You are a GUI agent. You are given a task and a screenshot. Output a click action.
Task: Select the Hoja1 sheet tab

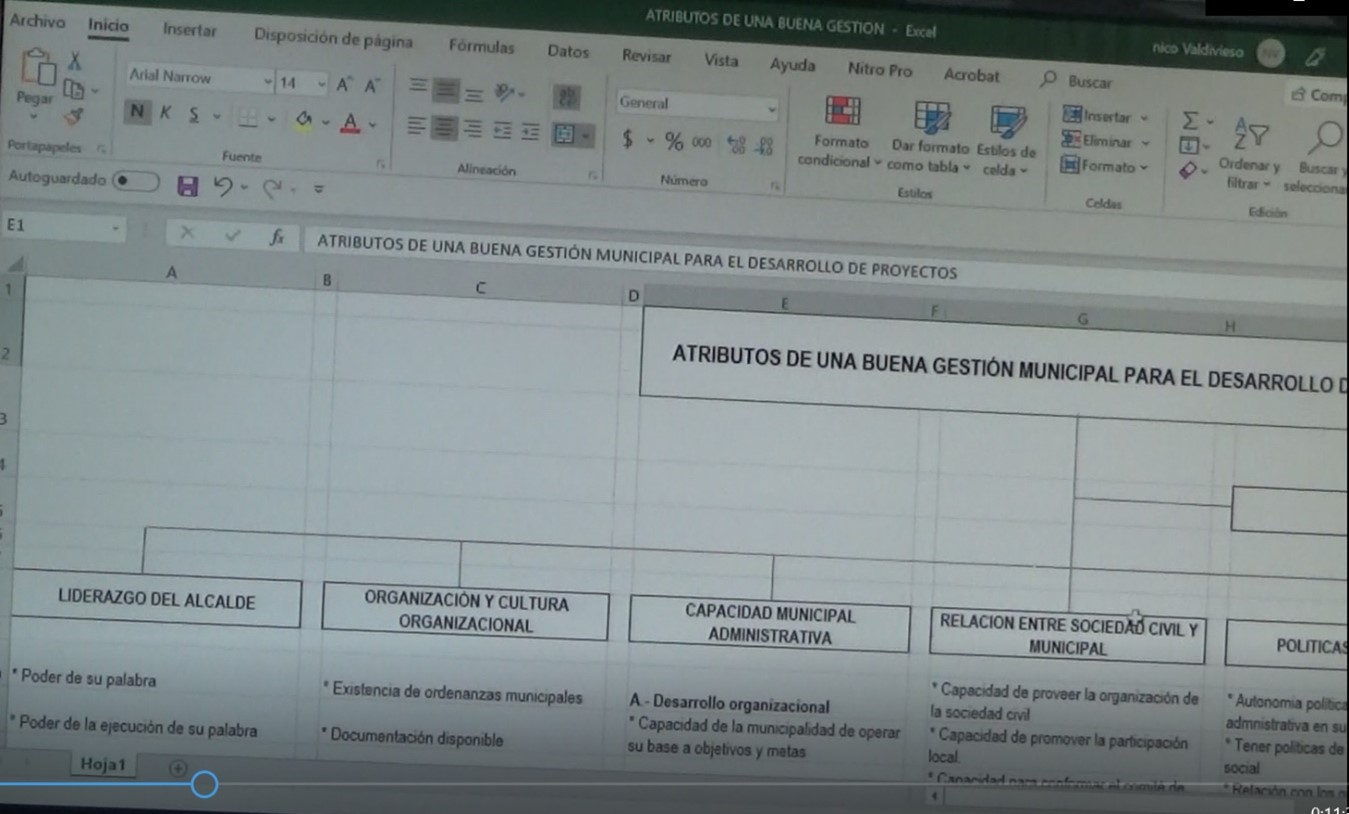tap(102, 763)
